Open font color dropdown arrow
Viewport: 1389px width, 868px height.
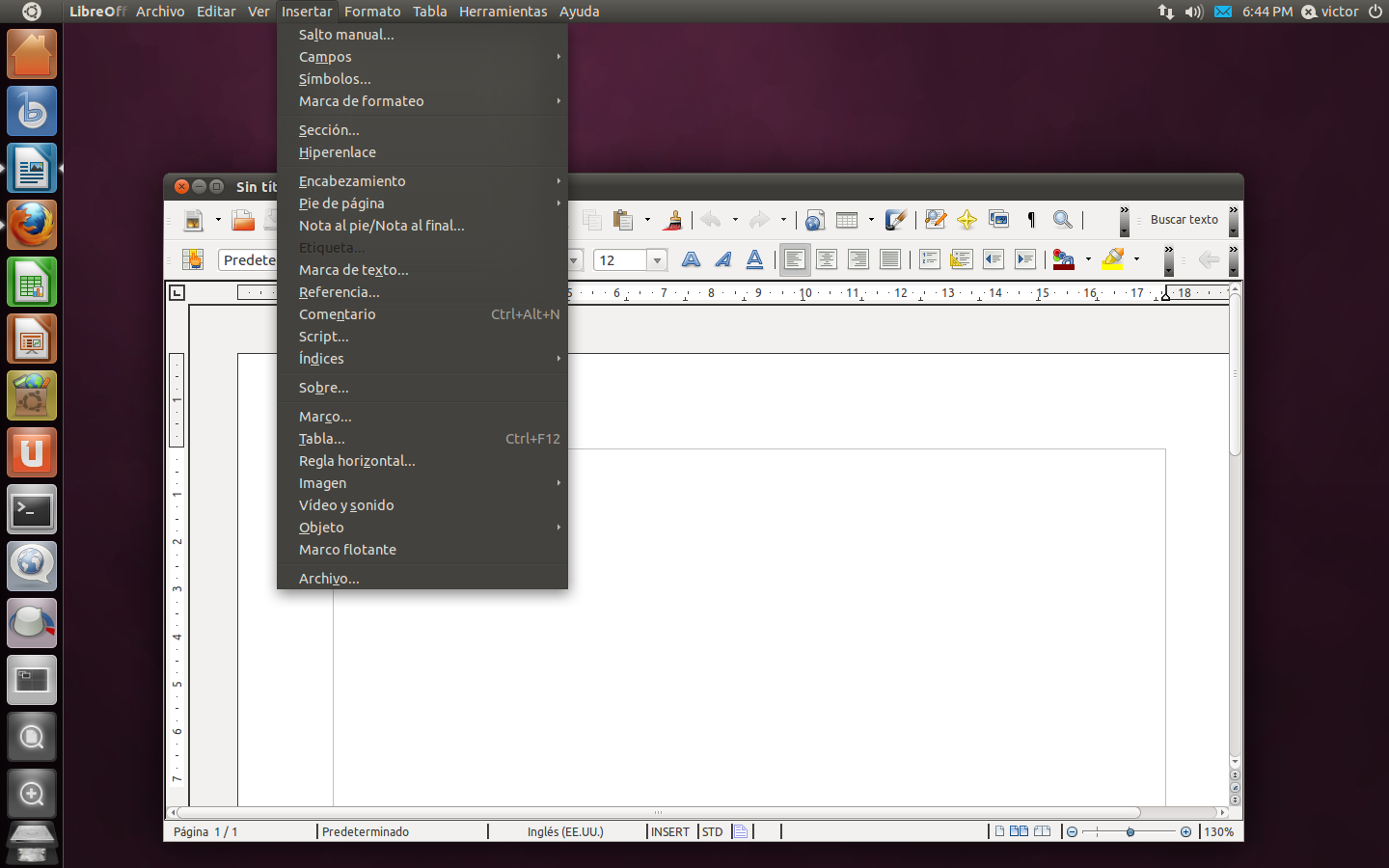point(1088,259)
